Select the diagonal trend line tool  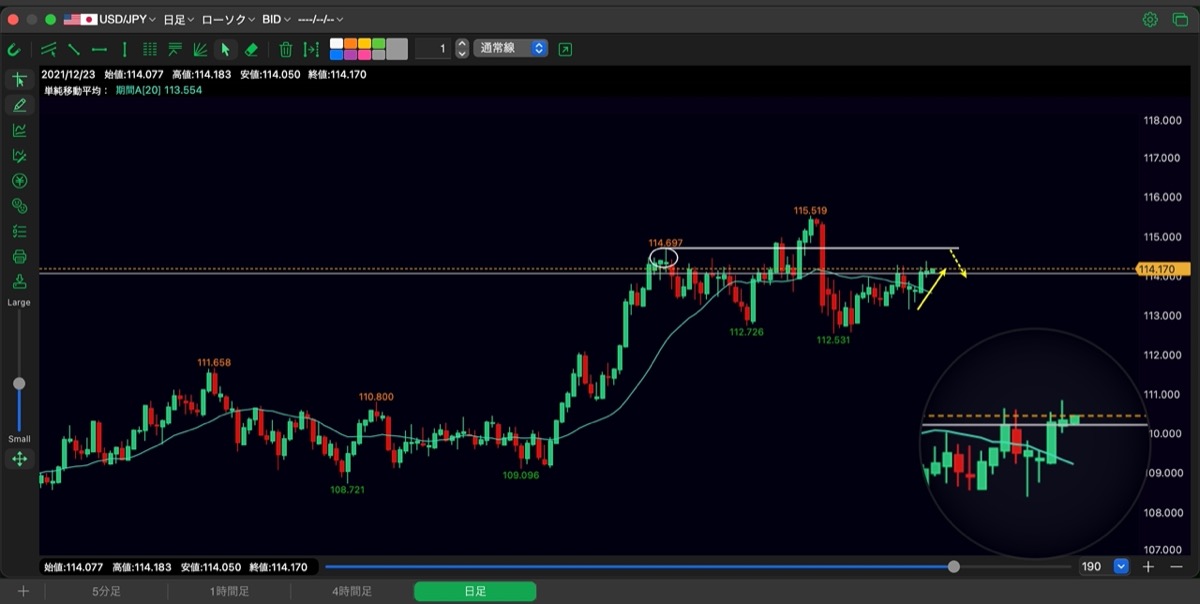pyautogui.click(x=74, y=49)
